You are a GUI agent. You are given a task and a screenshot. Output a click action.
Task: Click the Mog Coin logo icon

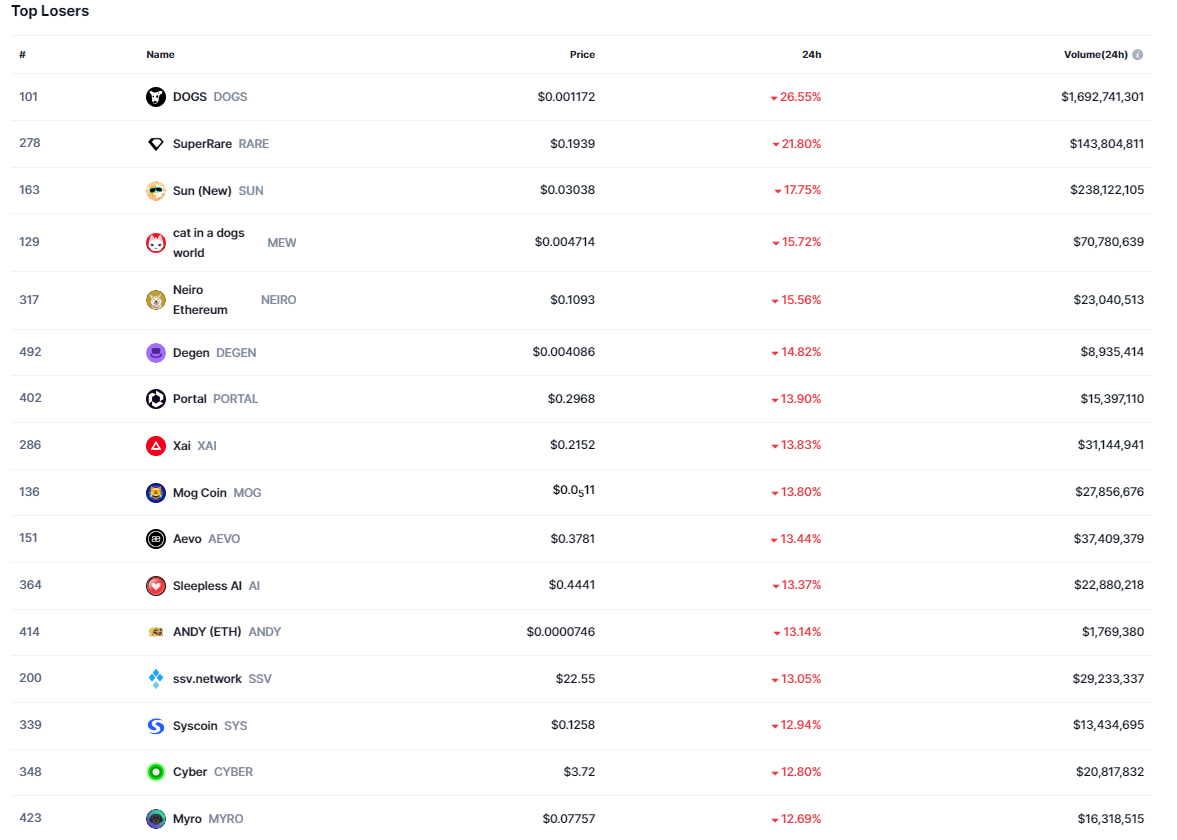(x=156, y=493)
